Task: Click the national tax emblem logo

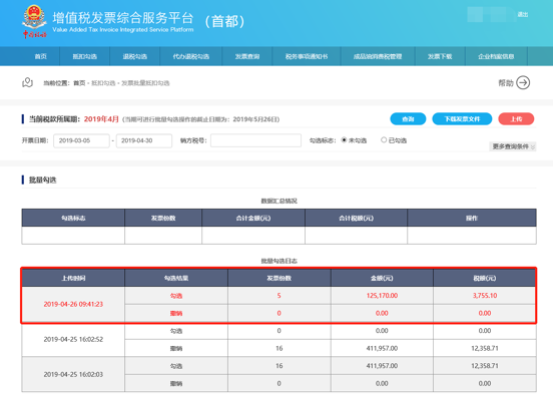Action: coord(34,21)
